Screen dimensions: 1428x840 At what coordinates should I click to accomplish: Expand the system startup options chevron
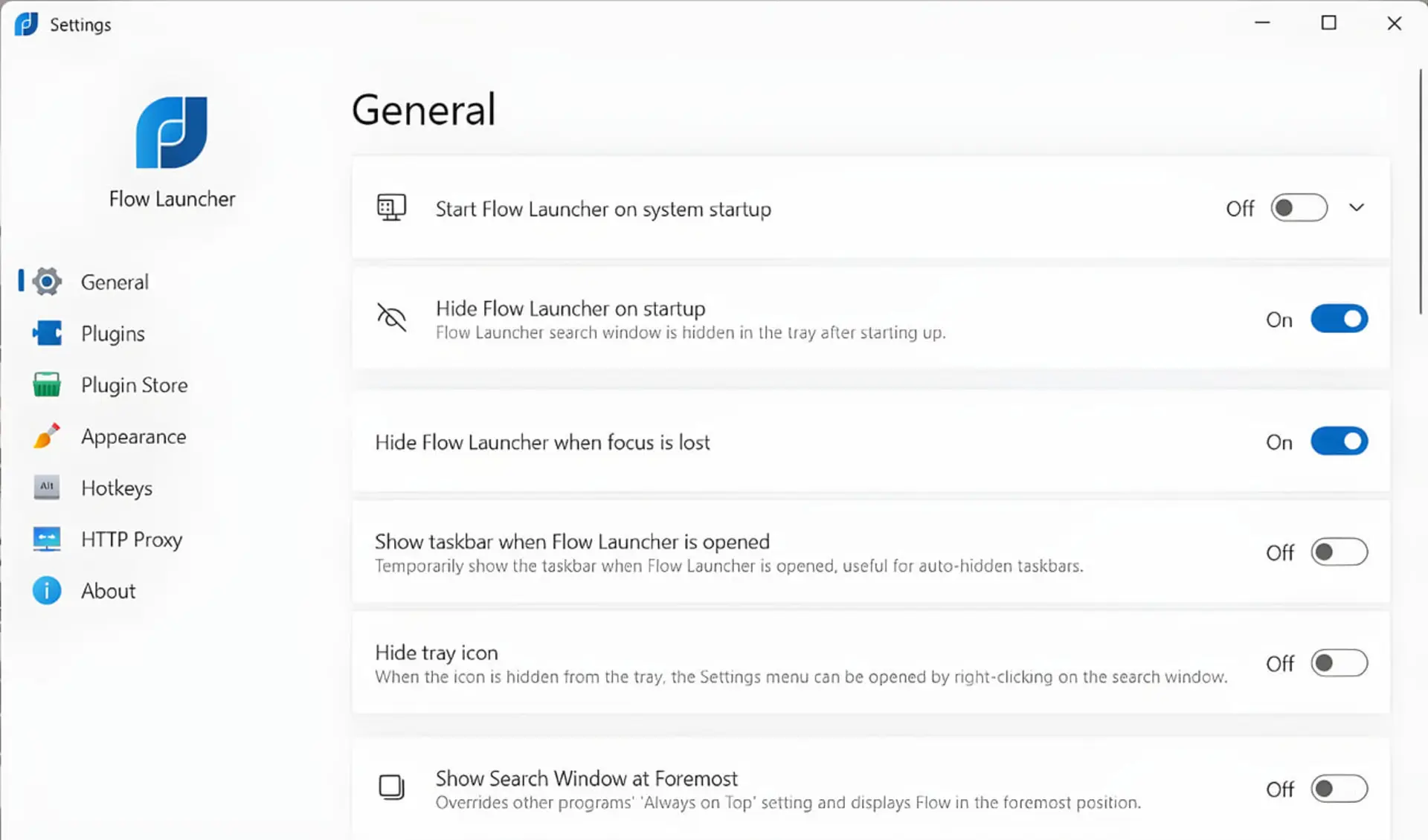click(x=1357, y=208)
